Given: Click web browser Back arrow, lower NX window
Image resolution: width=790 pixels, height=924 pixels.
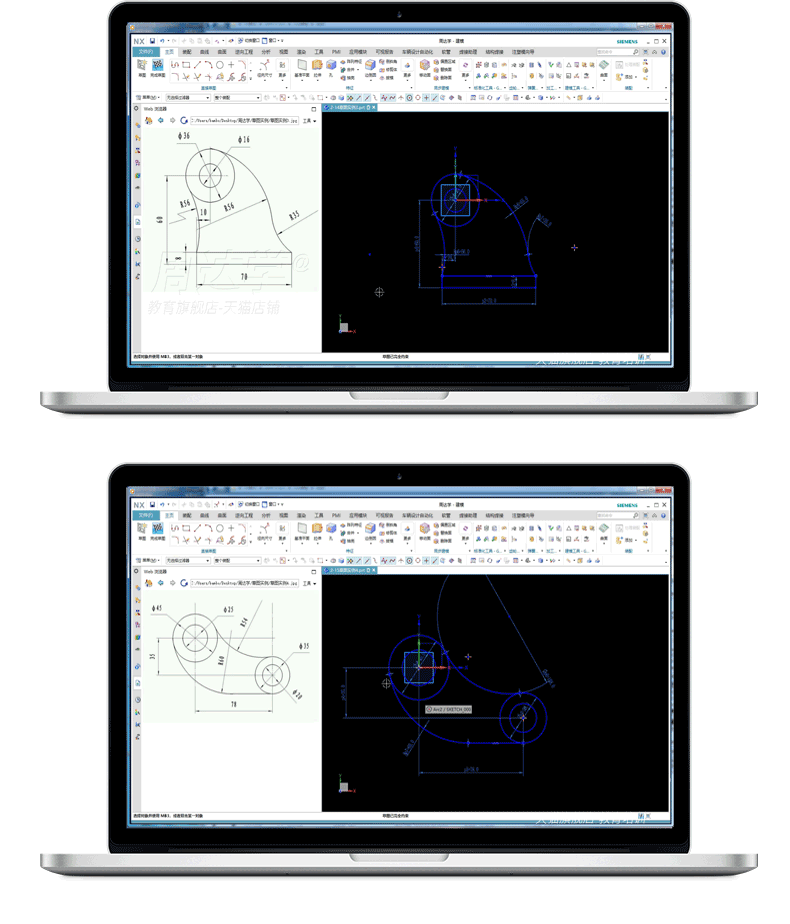Looking at the screenshot, I should pyautogui.click(x=160, y=583).
